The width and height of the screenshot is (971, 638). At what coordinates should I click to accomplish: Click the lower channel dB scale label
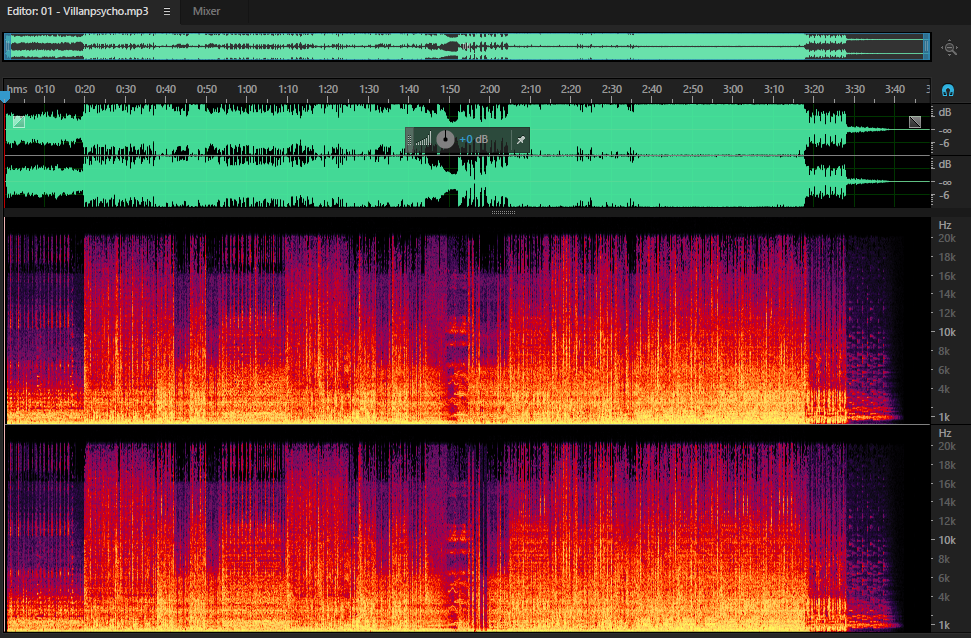pyautogui.click(x=944, y=164)
